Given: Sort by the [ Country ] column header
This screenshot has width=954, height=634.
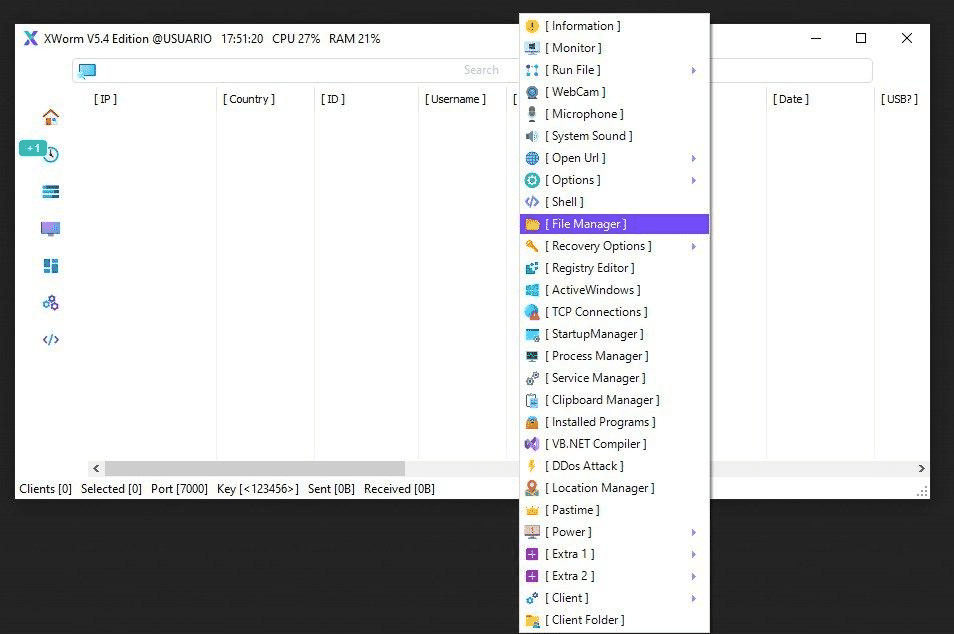Looking at the screenshot, I should coord(249,99).
